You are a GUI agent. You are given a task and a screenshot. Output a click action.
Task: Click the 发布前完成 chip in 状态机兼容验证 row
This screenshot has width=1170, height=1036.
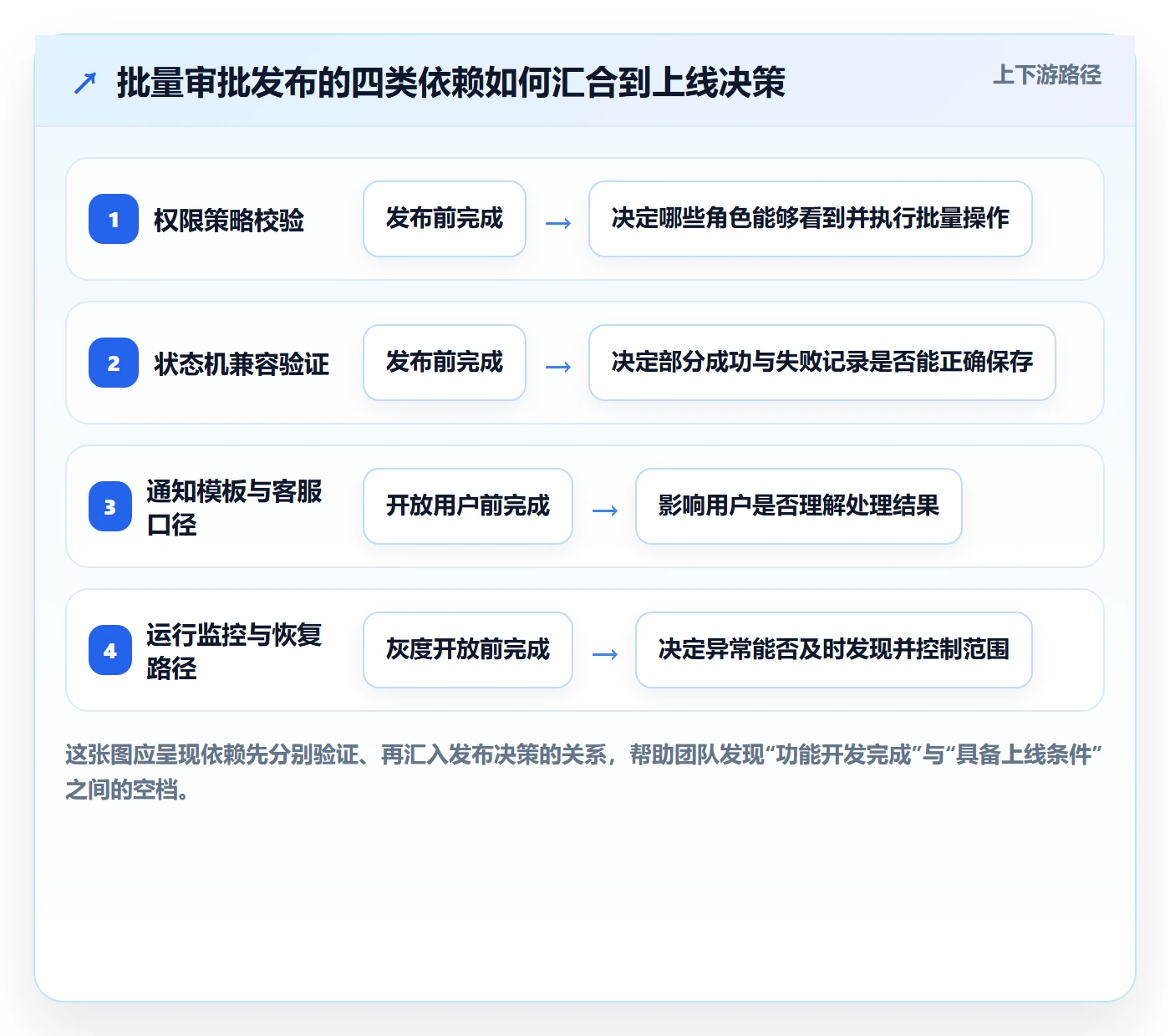(x=445, y=363)
